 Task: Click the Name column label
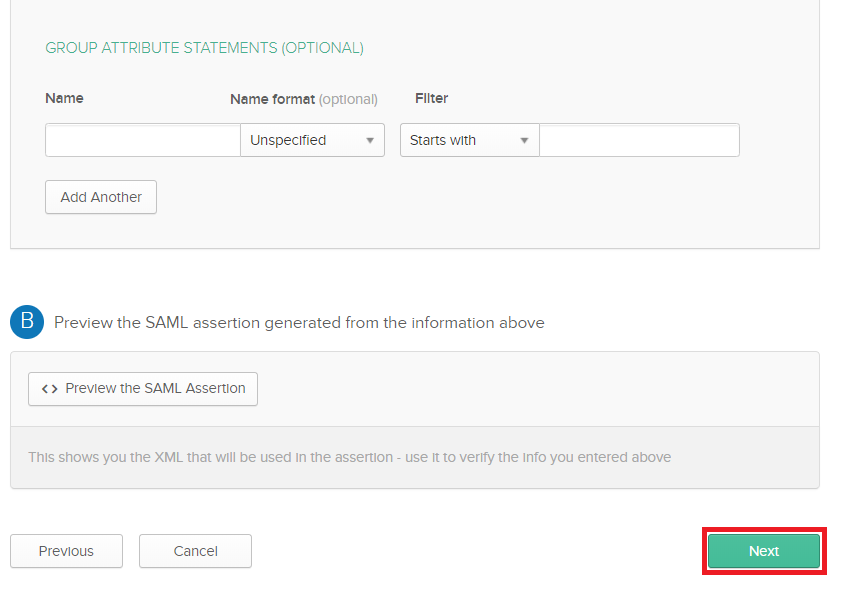coord(64,98)
